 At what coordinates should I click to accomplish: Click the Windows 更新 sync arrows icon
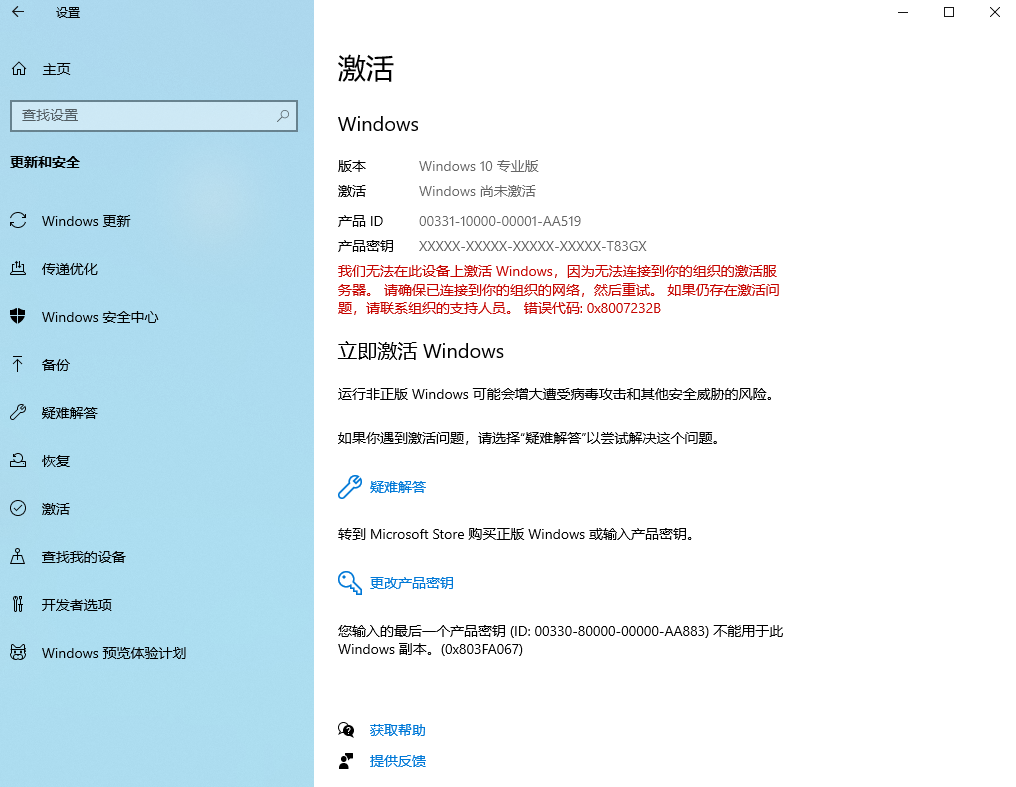[x=18, y=221]
